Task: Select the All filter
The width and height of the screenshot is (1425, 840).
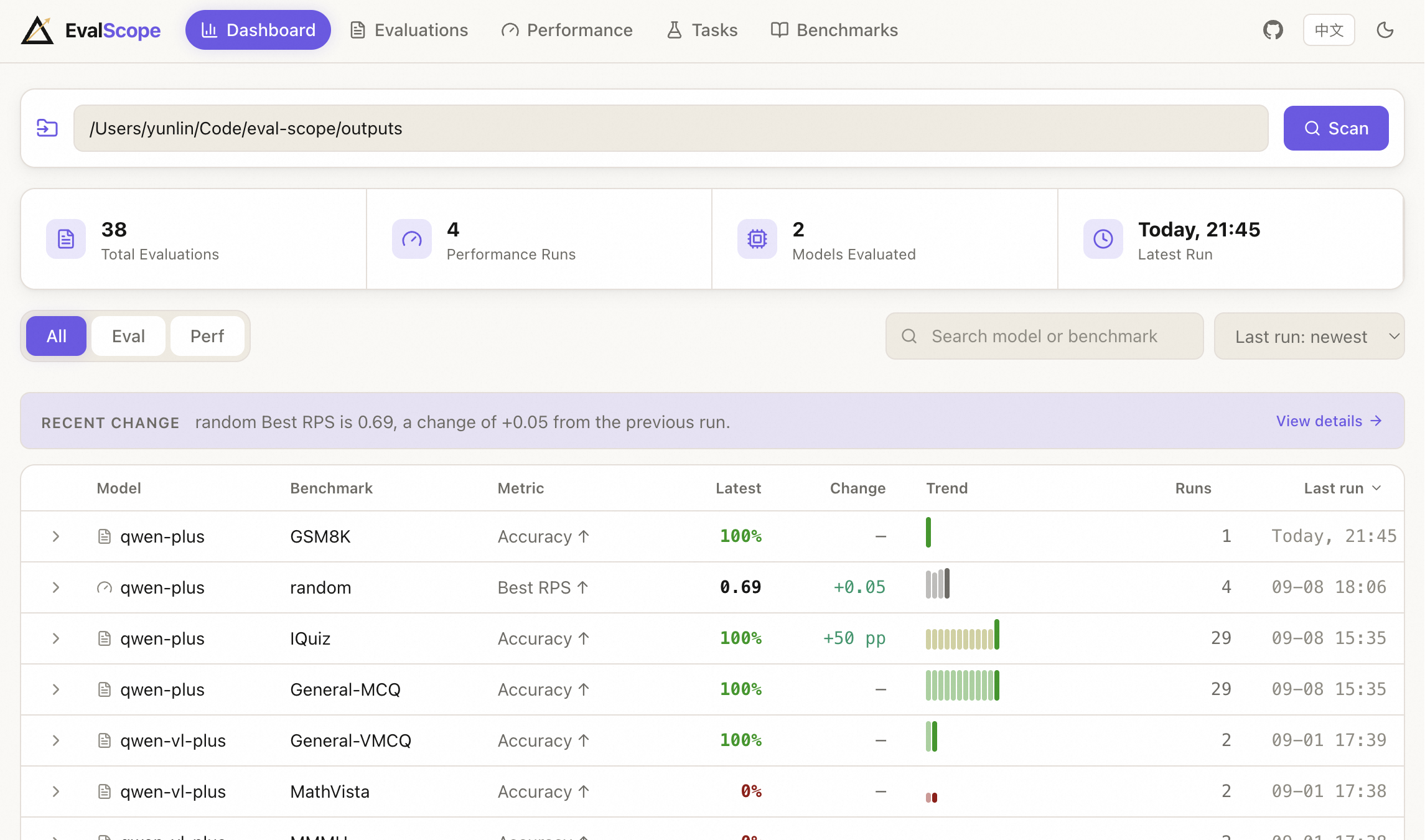Action: tap(57, 336)
